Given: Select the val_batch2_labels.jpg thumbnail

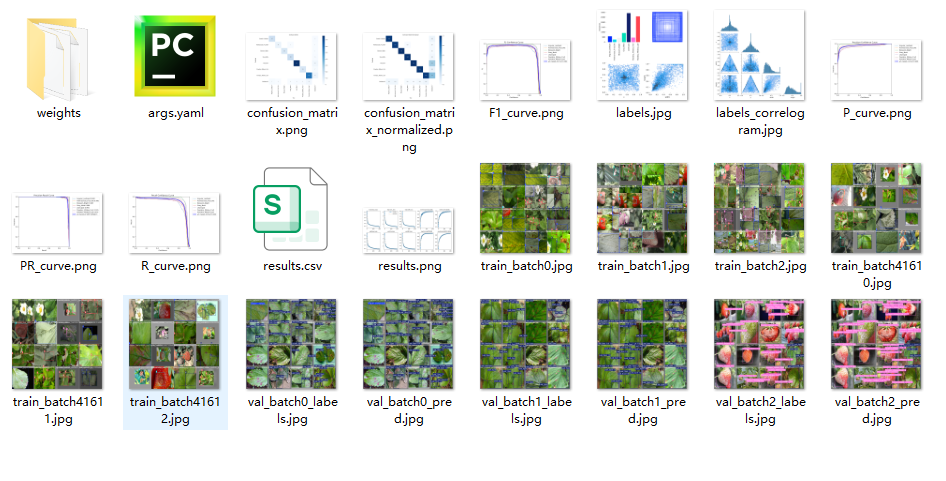Looking at the screenshot, I should 759,344.
